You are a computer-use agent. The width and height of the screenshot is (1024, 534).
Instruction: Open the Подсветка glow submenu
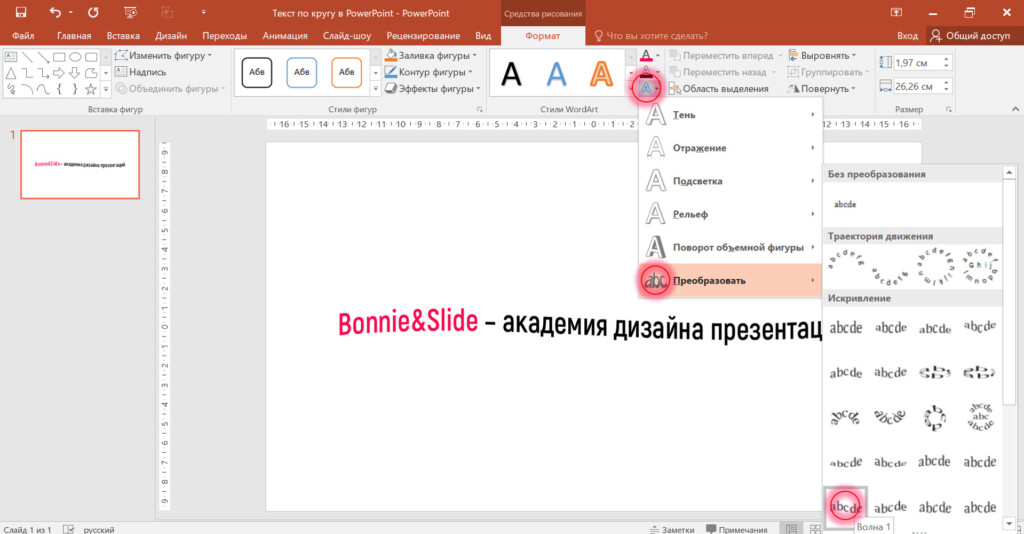tap(730, 181)
